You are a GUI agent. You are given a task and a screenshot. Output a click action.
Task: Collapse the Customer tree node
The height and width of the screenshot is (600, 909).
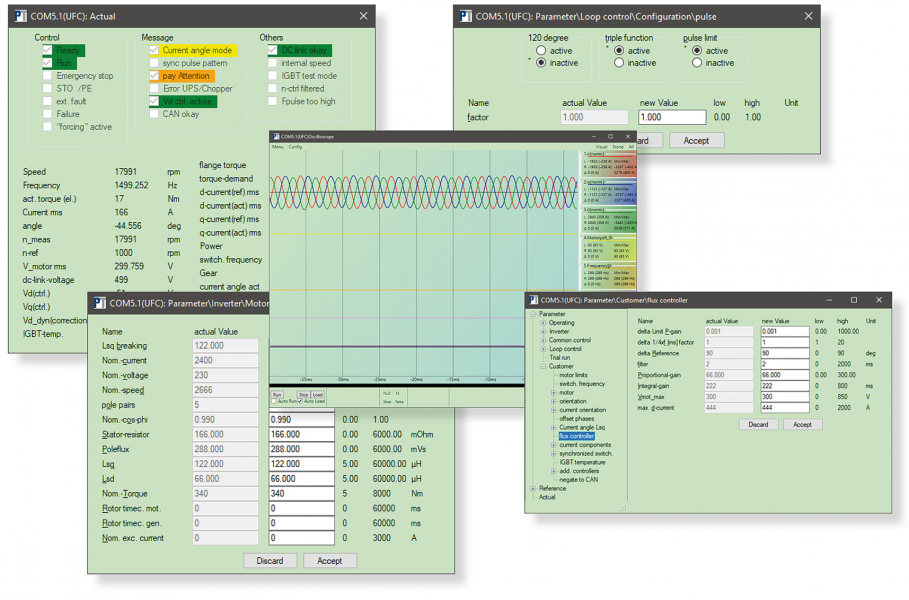[543, 366]
